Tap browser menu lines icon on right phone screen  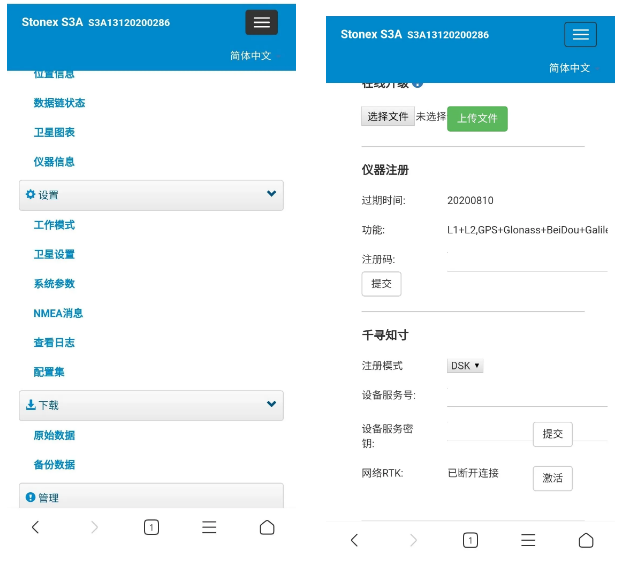click(528, 540)
